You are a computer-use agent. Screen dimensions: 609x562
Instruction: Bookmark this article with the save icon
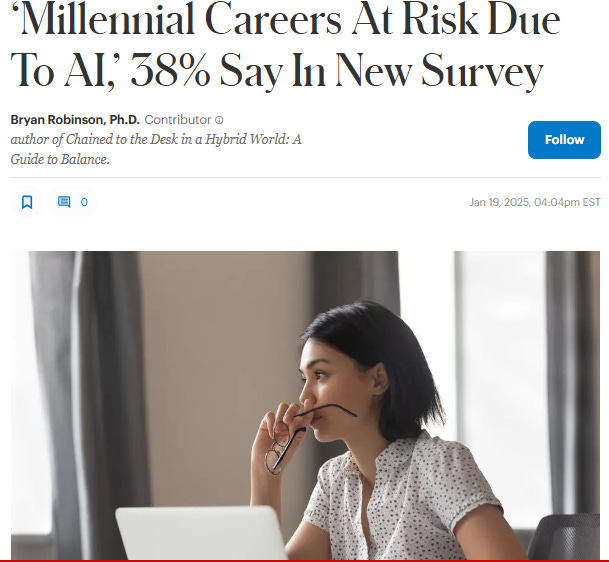pos(27,202)
